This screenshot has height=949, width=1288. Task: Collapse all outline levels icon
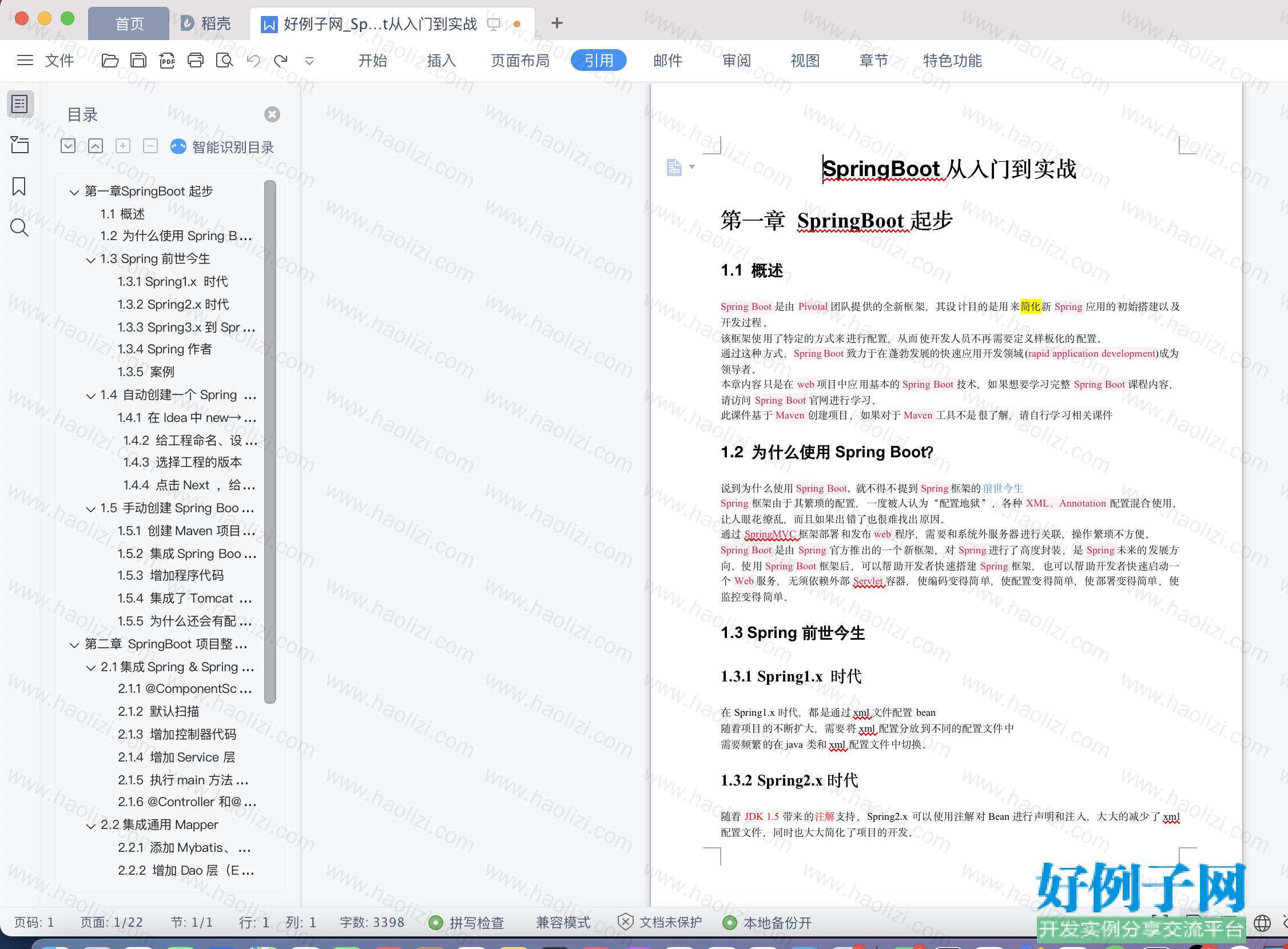point(96,146)
